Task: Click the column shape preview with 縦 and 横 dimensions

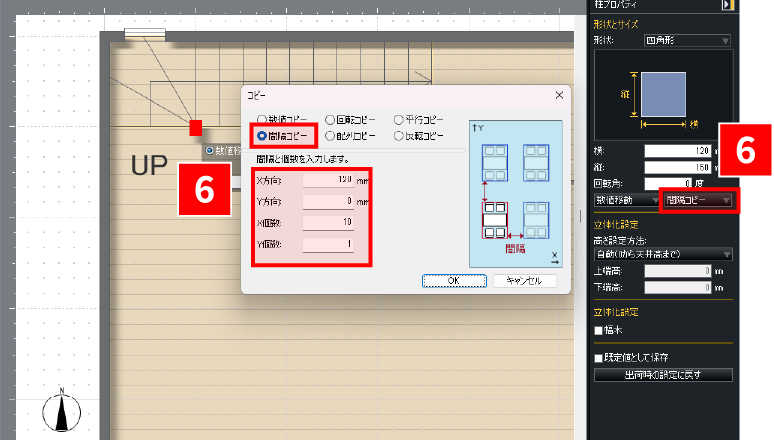Action: tap(663, 95)
